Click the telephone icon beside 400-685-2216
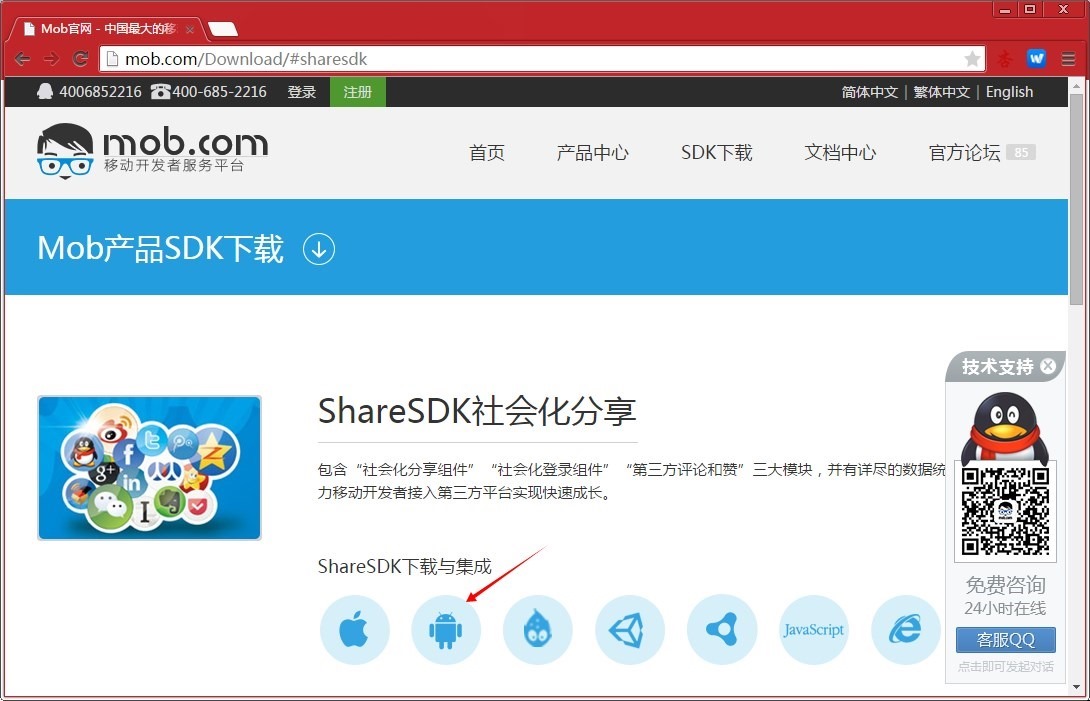This screenshot has width=1090, height=701. [160, 92]
